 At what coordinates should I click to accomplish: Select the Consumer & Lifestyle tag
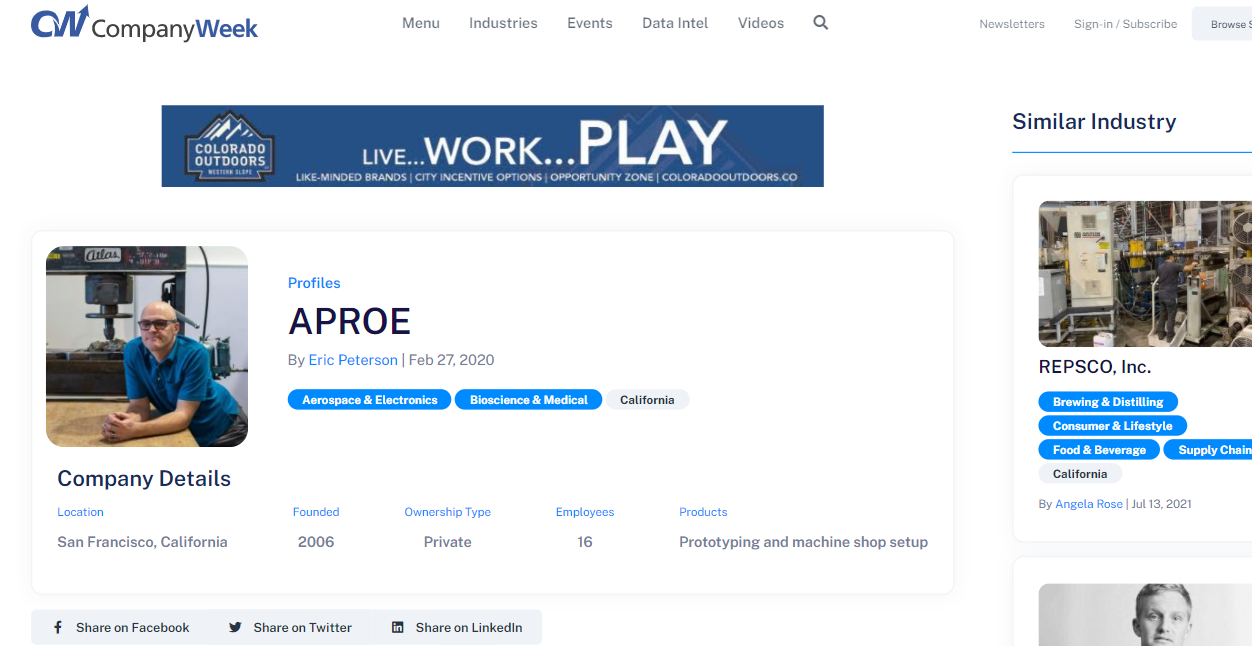[1113, 426]
